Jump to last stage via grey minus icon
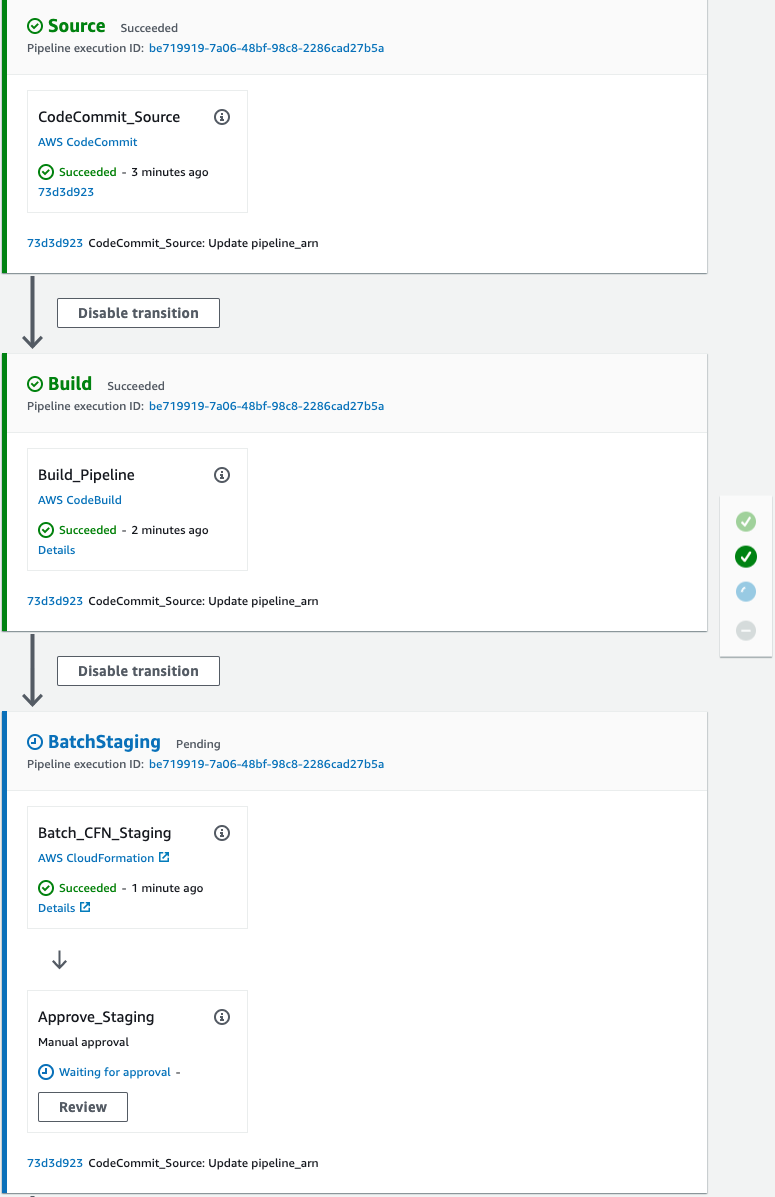Image resolution: width=775 pixels, height=1197 pixels. 746,631
